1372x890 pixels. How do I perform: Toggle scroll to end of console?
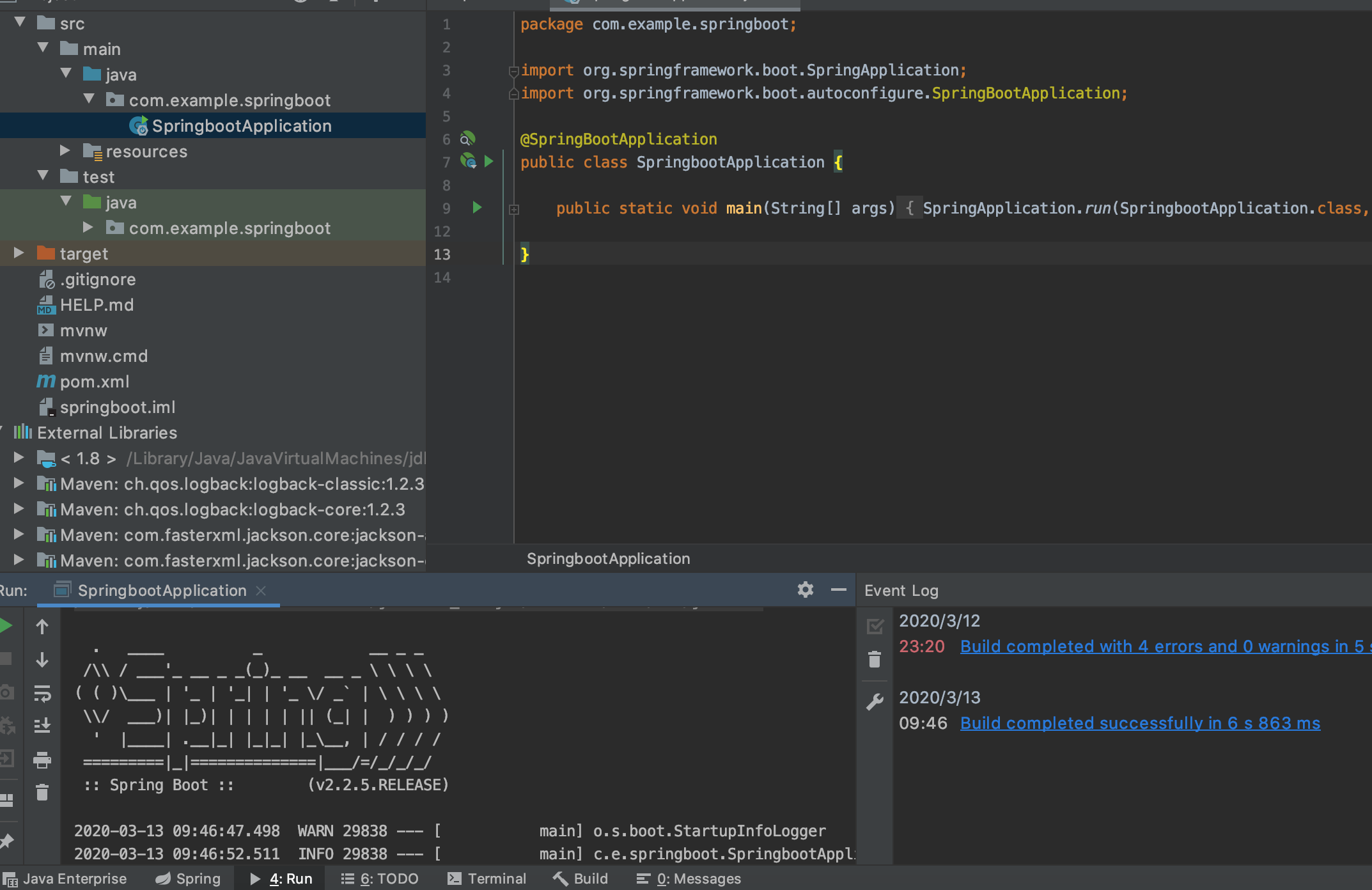pyautogui.click(x=42, y=726)
